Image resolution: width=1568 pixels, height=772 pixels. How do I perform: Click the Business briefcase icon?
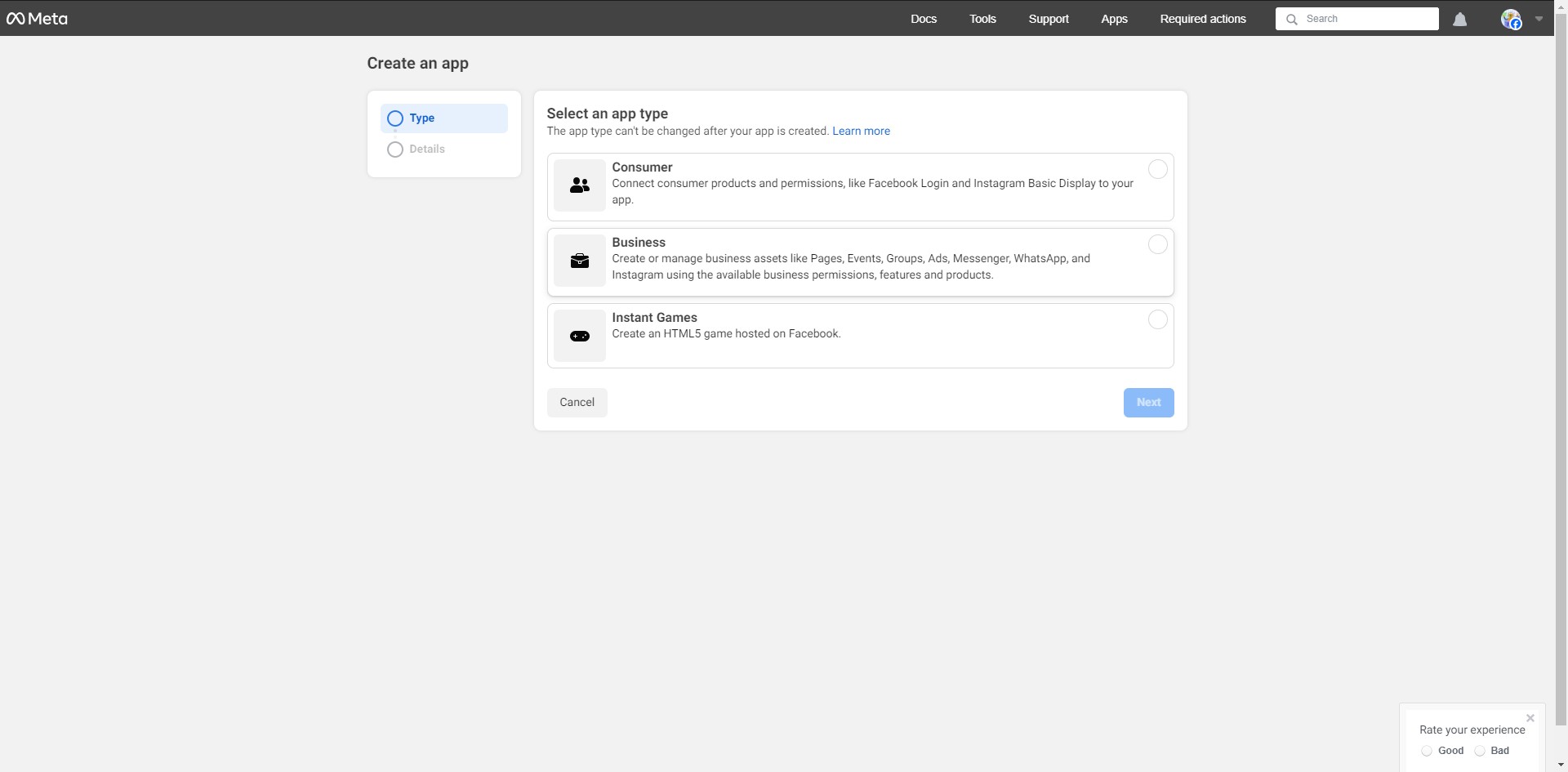(580, 261)
